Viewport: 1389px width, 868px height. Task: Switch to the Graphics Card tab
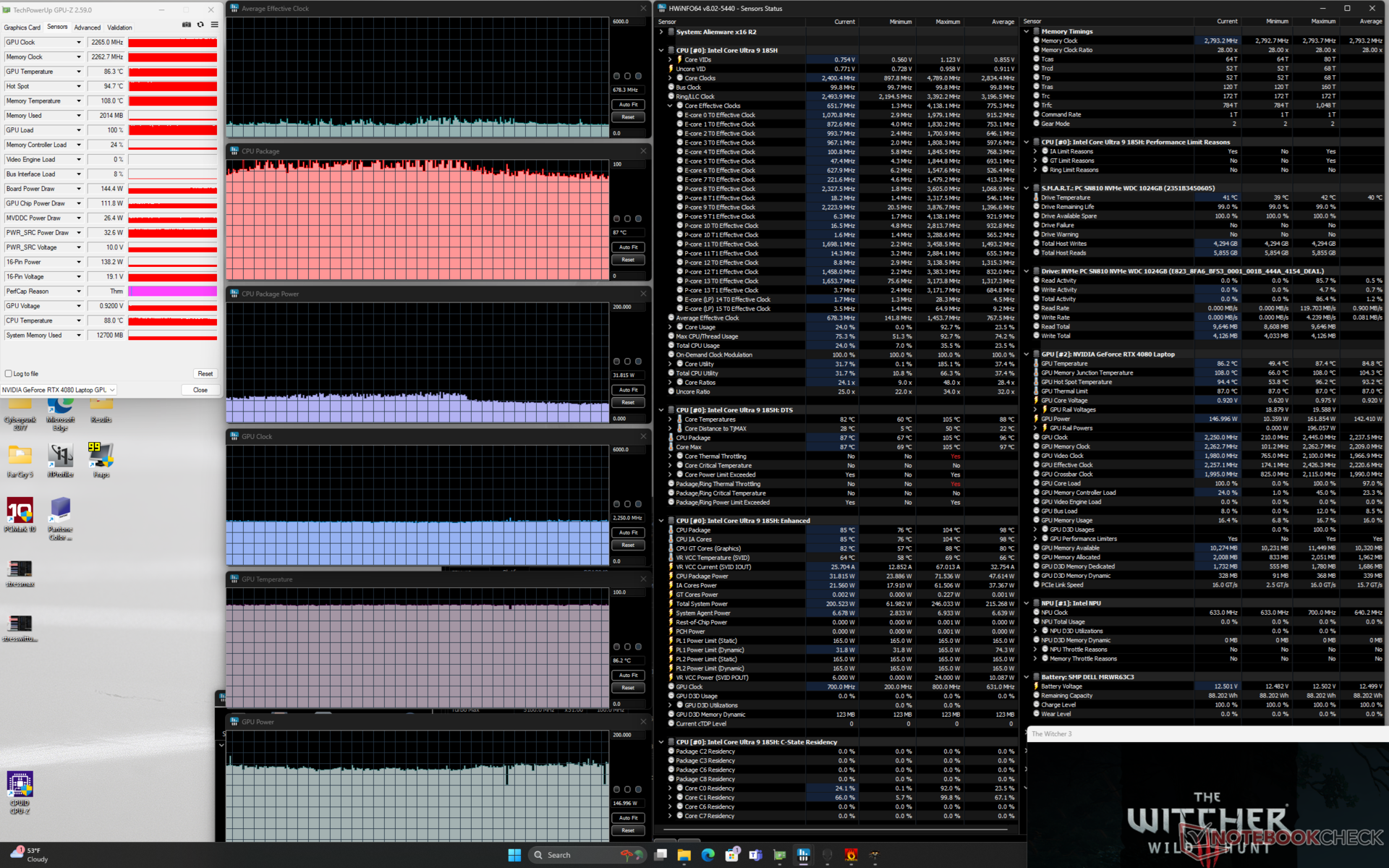point(22,27)
